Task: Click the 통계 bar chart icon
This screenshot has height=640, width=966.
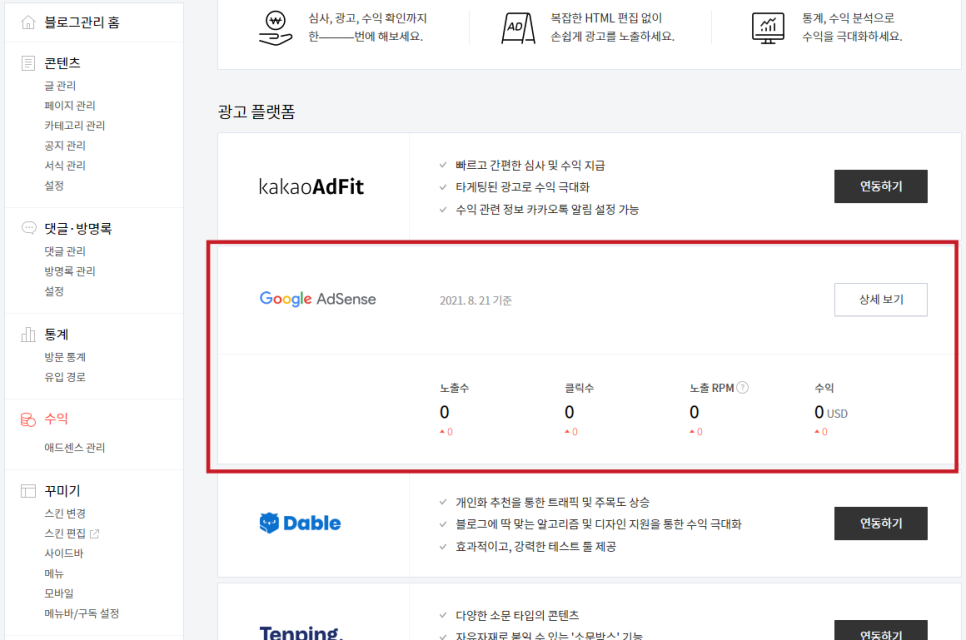Action: coord(28,334)
